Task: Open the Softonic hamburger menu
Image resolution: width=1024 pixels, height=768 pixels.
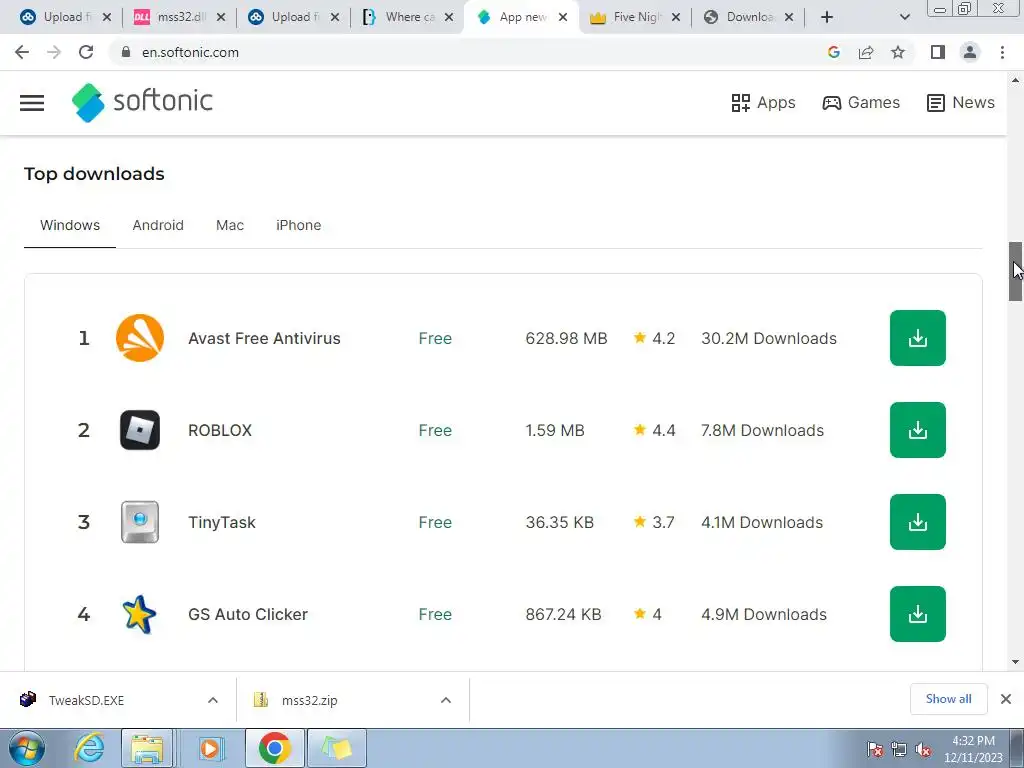Action: coord(31,103)
